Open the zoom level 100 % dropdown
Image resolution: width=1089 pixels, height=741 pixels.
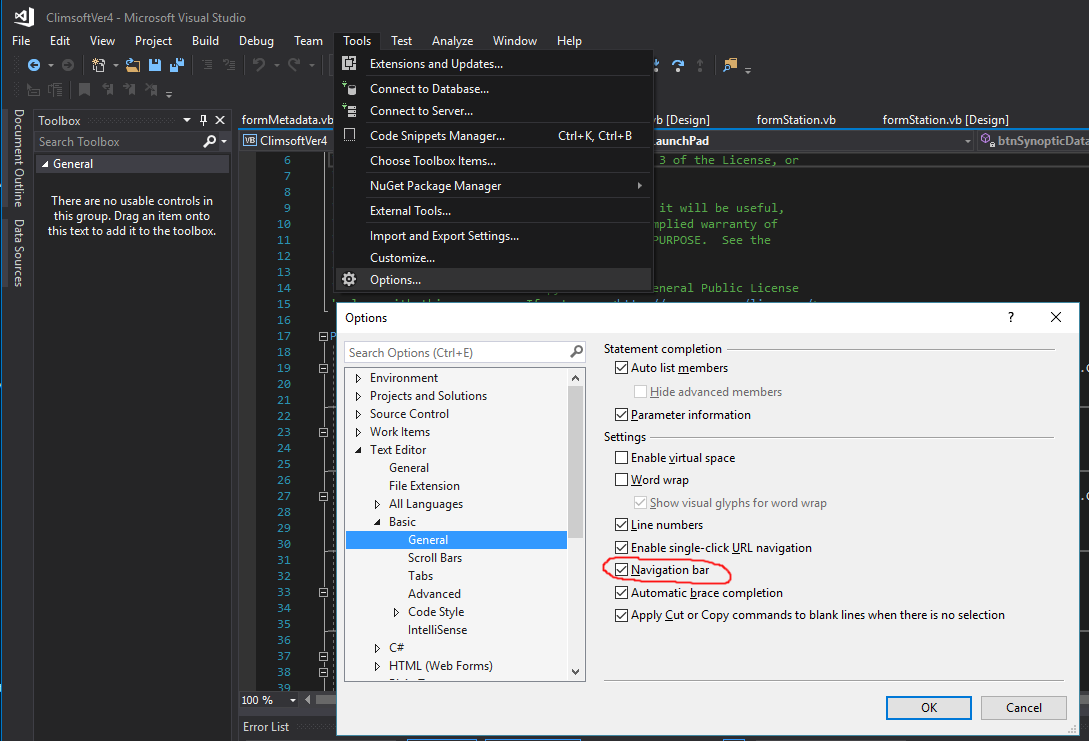(x=293, y=700)
